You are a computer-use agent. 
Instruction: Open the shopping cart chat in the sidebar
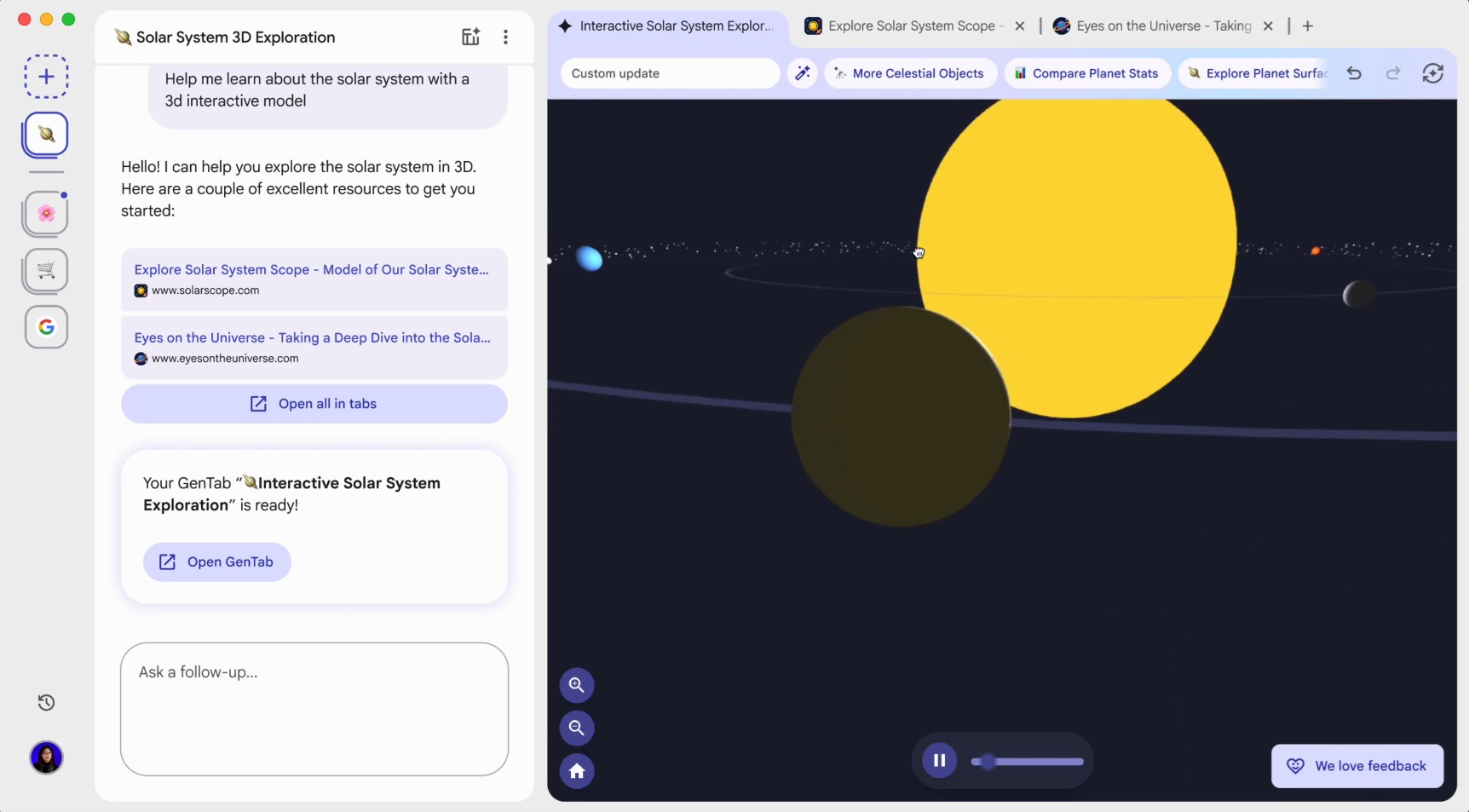pyautogui.click(x=46, y=271)
